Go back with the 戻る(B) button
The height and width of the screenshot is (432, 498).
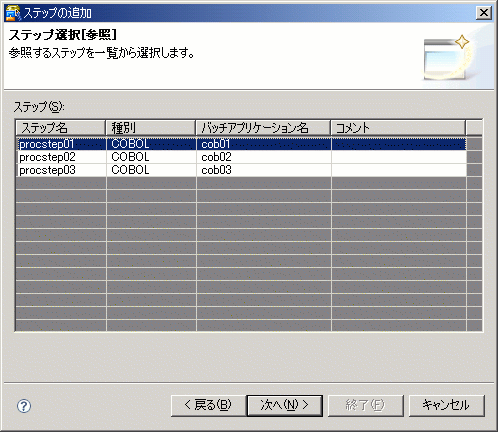pos(208,406)
